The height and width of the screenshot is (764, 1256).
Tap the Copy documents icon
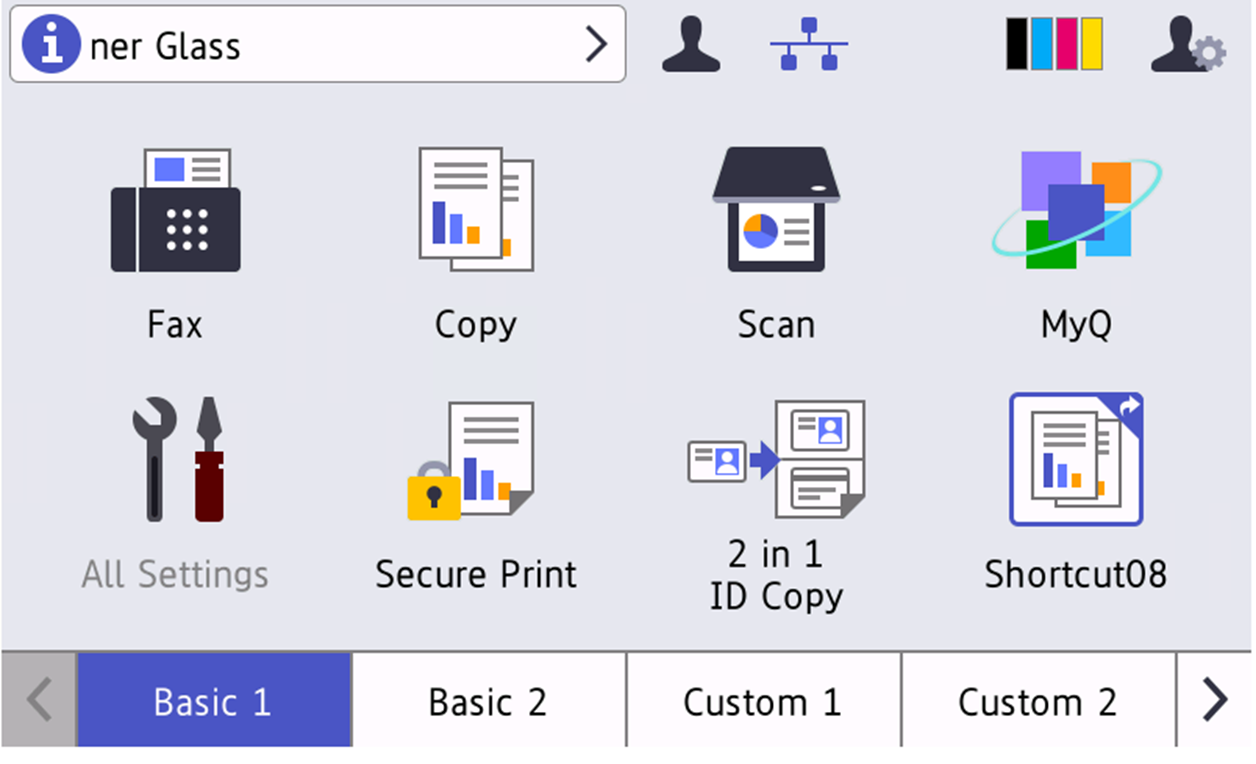(x=475, y=210)
